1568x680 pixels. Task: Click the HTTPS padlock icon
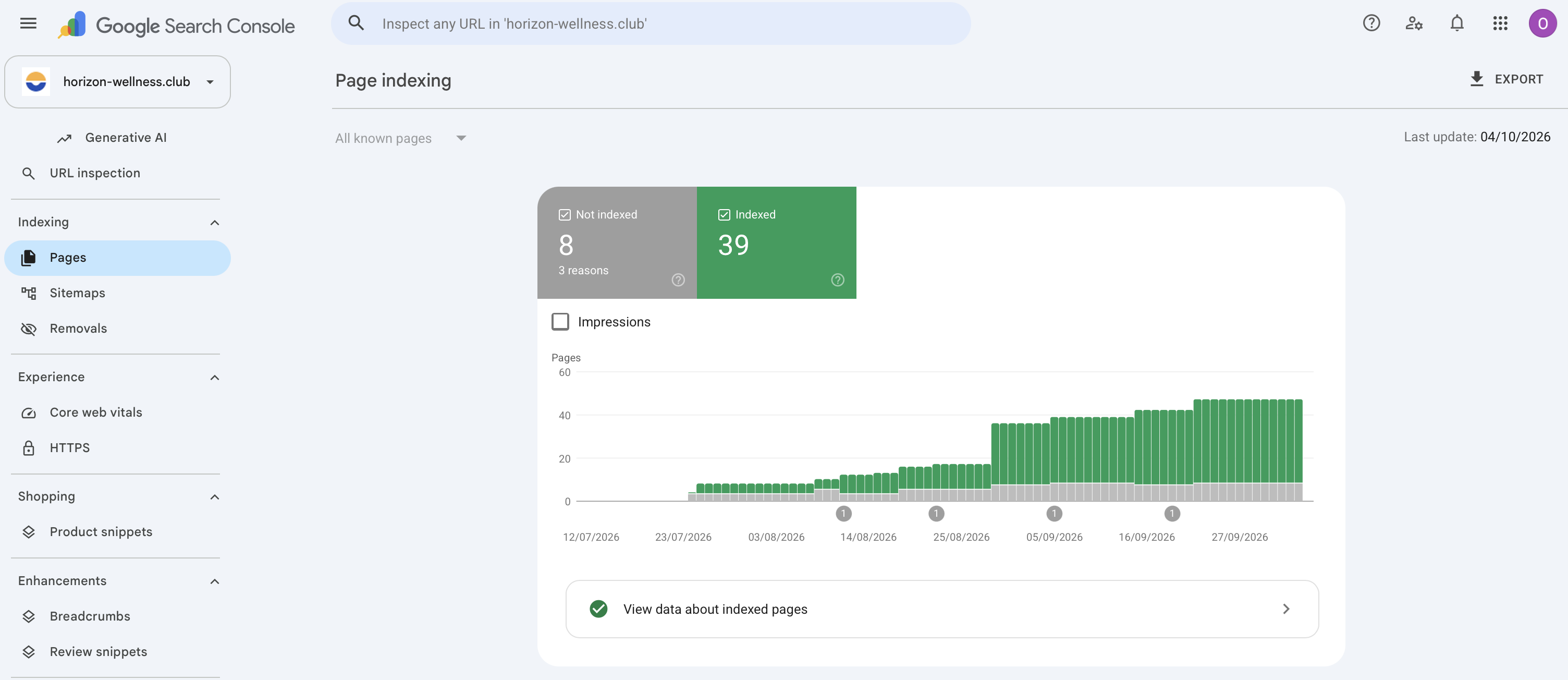pyautogui.click(x=29, y=448)
